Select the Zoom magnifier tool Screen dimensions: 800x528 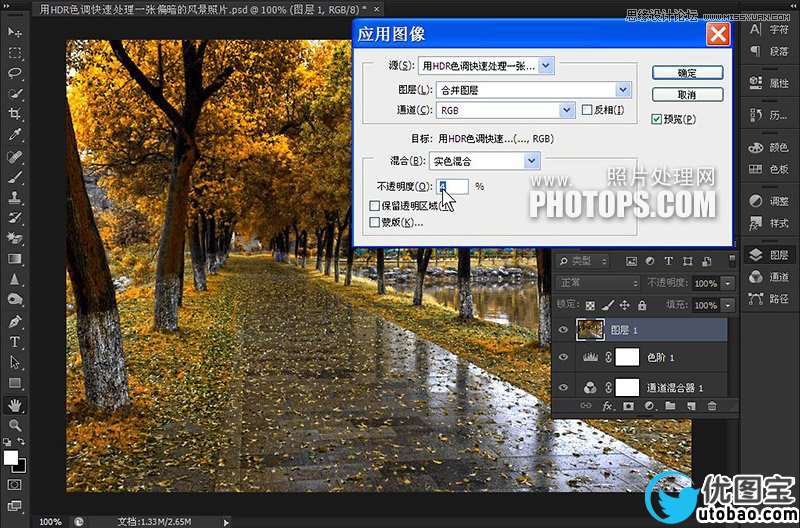15,425
